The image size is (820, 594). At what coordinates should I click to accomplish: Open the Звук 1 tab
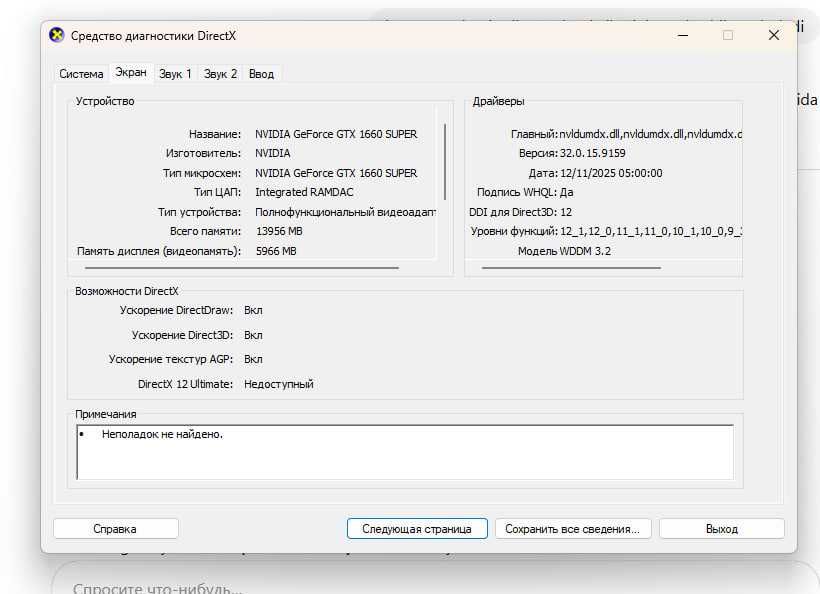tap(175, 74)
